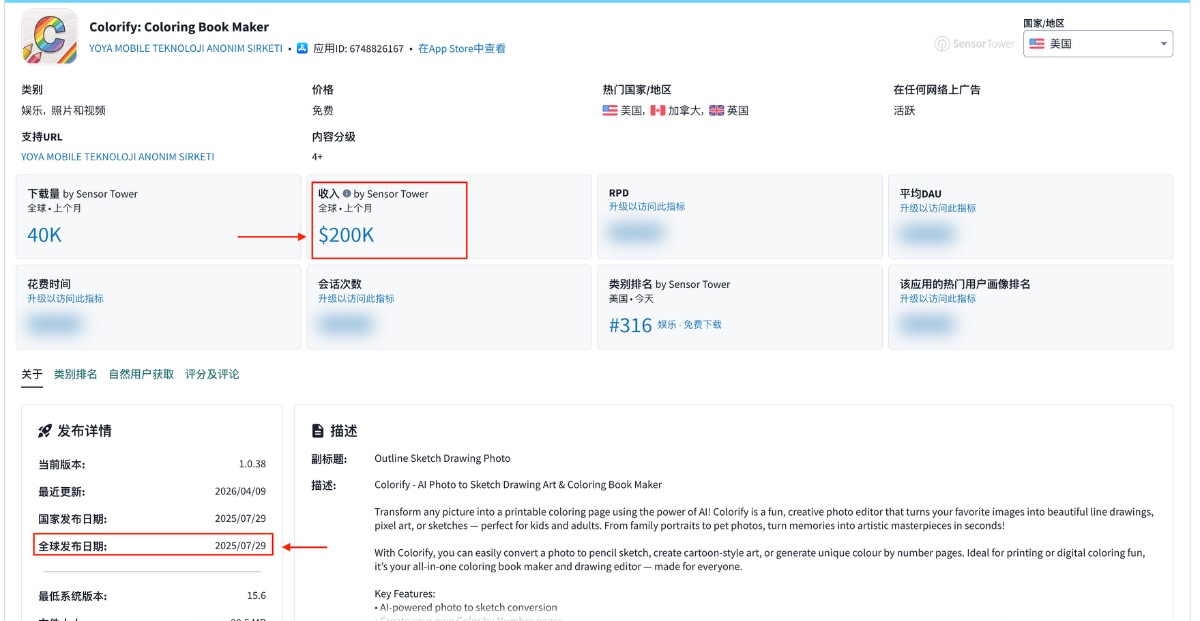Click the dropdown arrow of the country selector

(1164, 44)
